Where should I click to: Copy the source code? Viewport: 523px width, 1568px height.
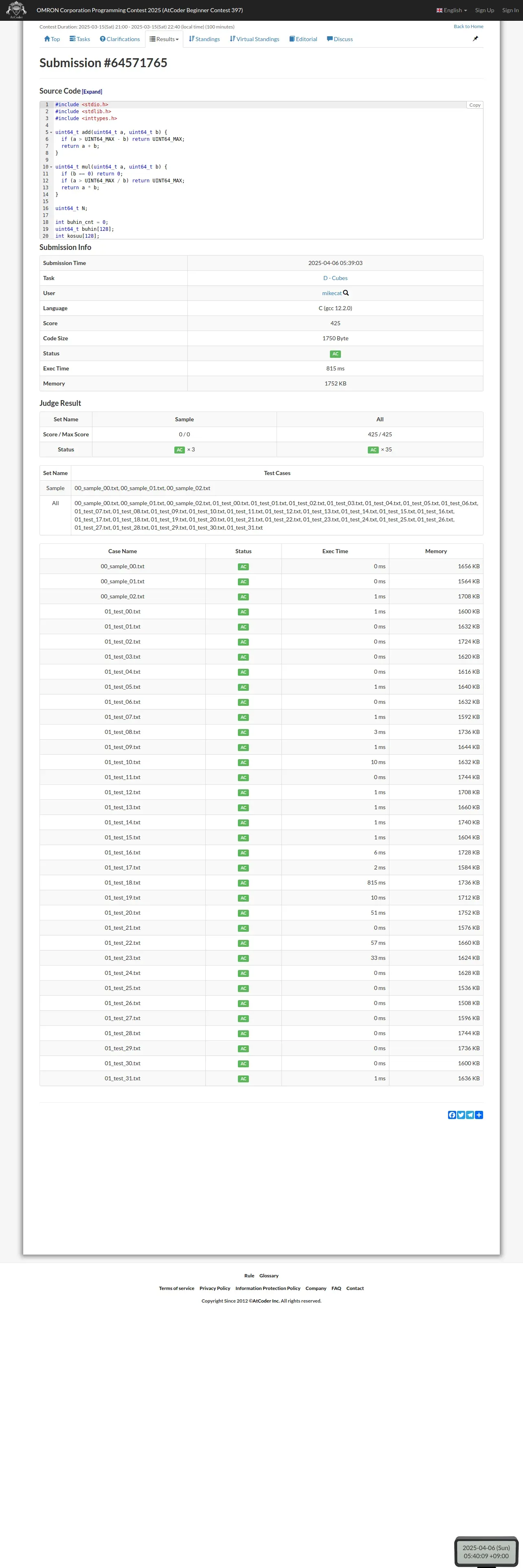pos(474,105)
